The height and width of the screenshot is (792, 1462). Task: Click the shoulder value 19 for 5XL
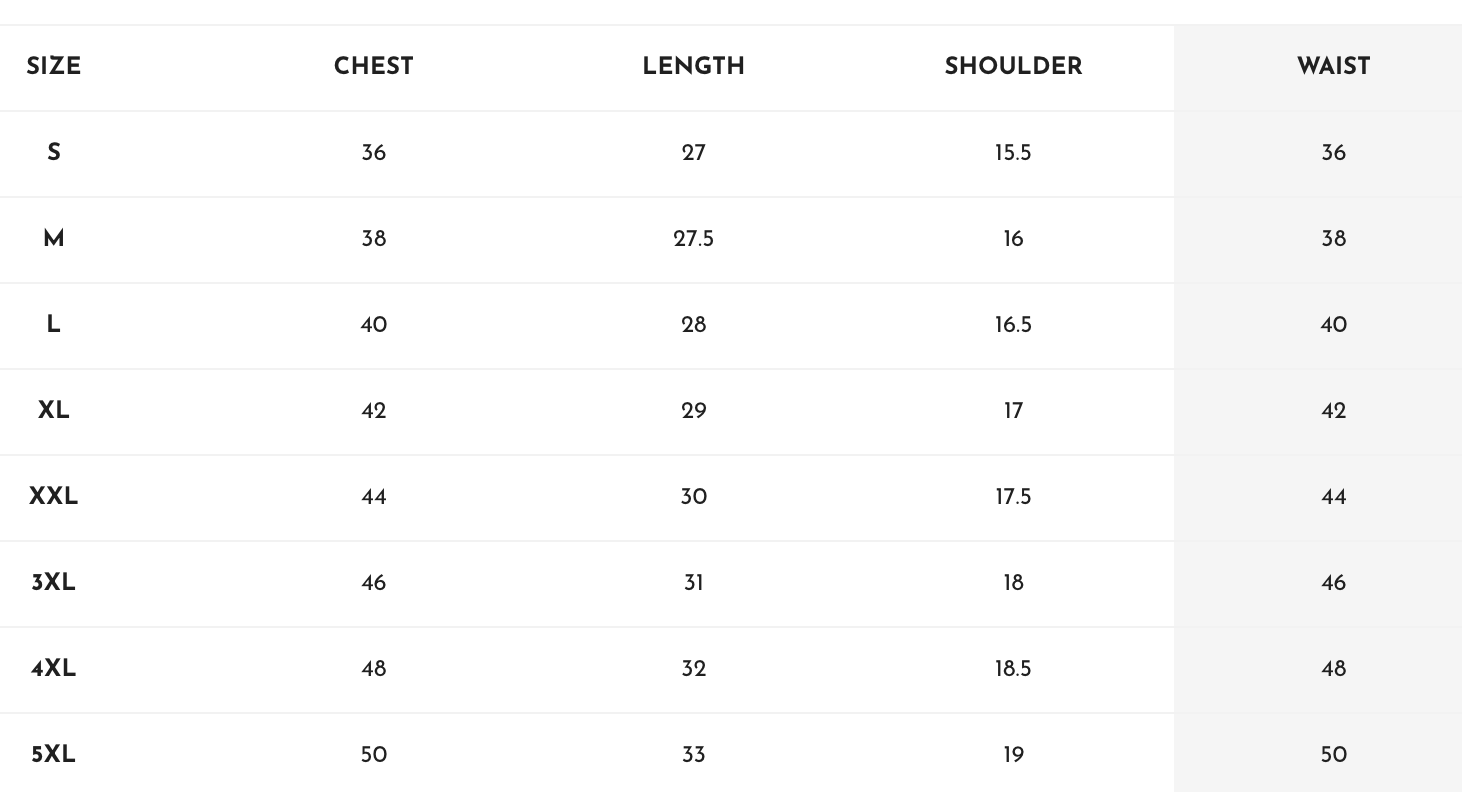click(x=1013, y=755)
